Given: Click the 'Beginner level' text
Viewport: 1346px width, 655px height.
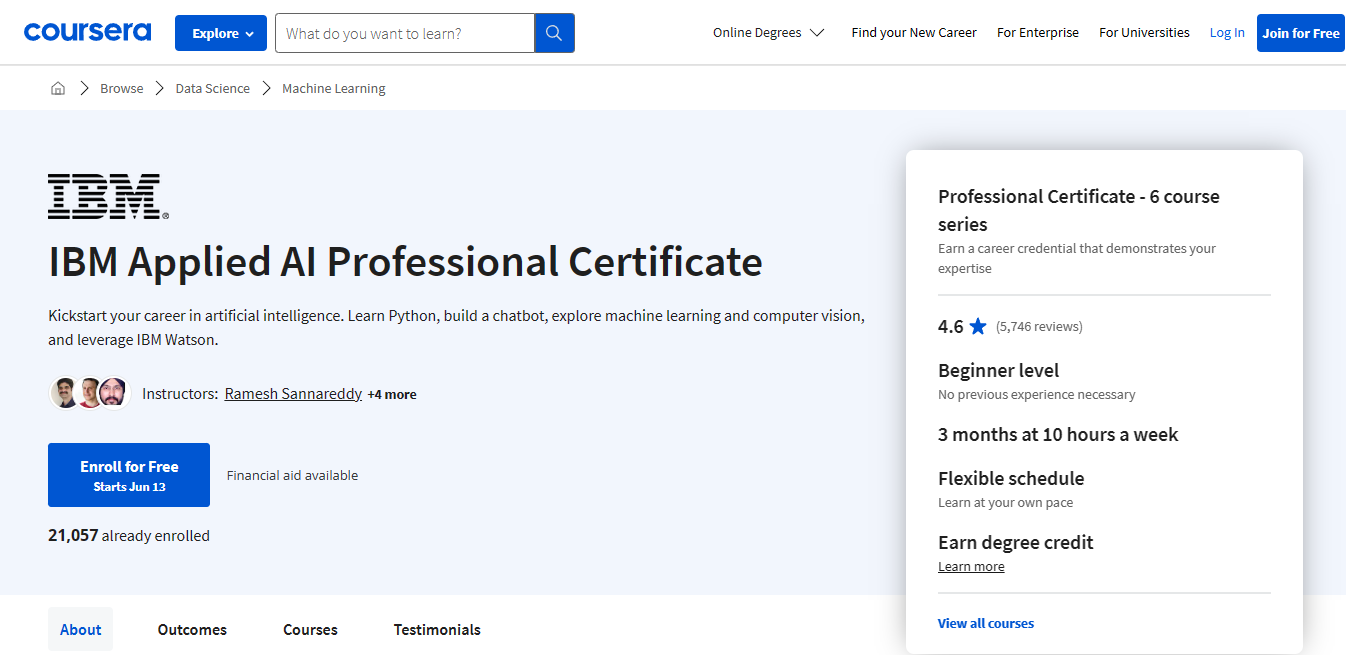Looking at the screenshot, I should tap(998, 370).
